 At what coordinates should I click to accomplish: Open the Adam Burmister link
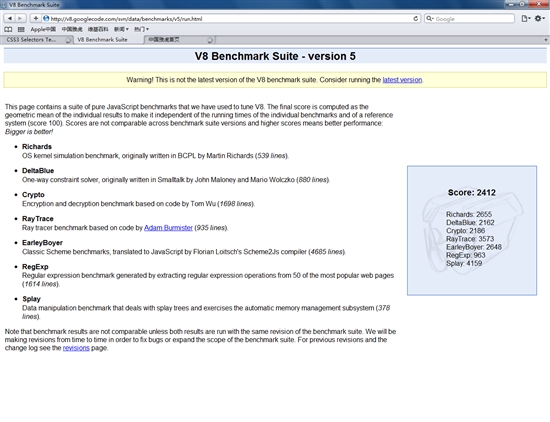click(x=168, y=228)
